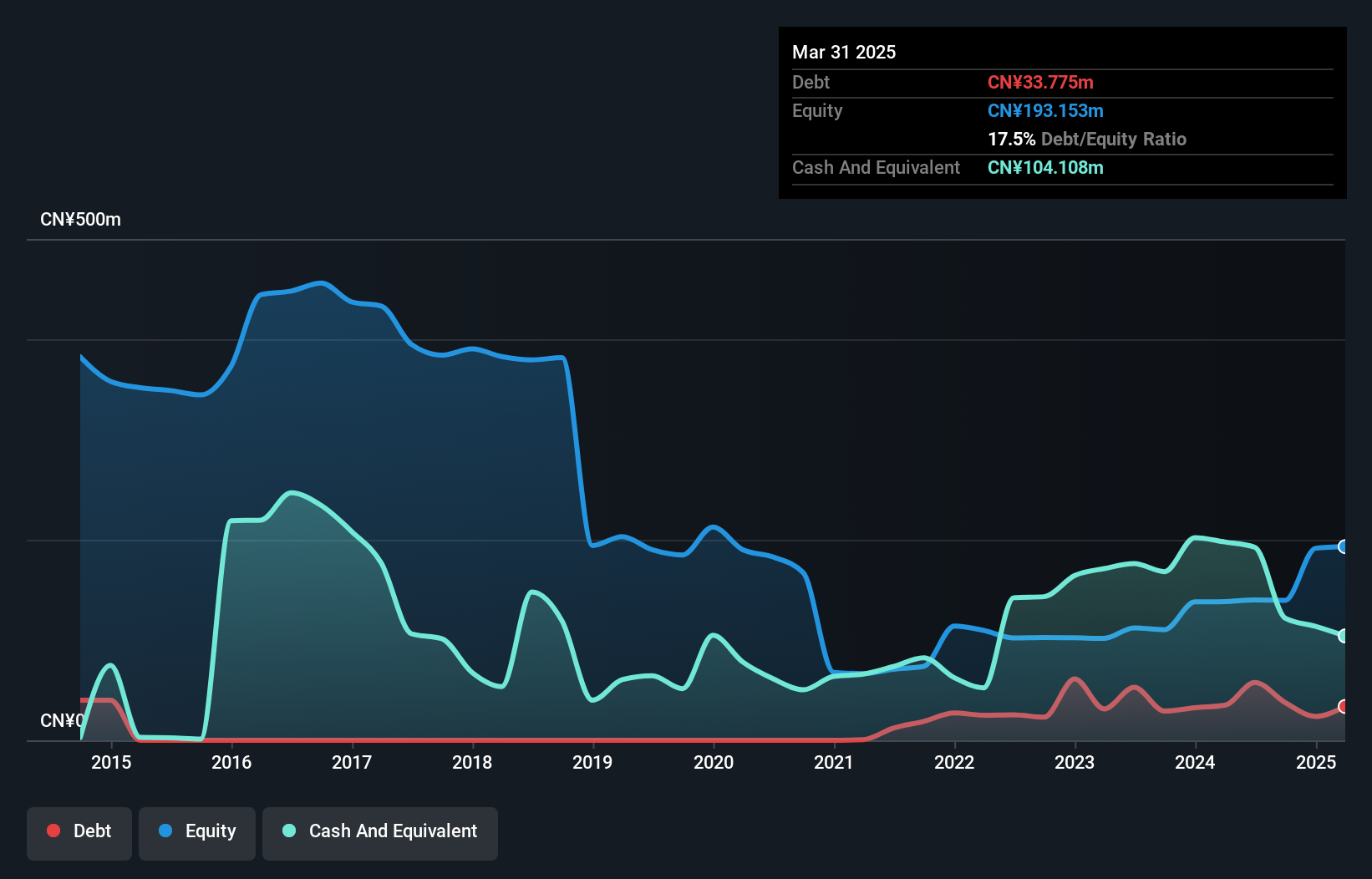The width and height of the screenshot is (1372, 879).
Task: Click the 2024 x-axis label
Action: 1195,762
